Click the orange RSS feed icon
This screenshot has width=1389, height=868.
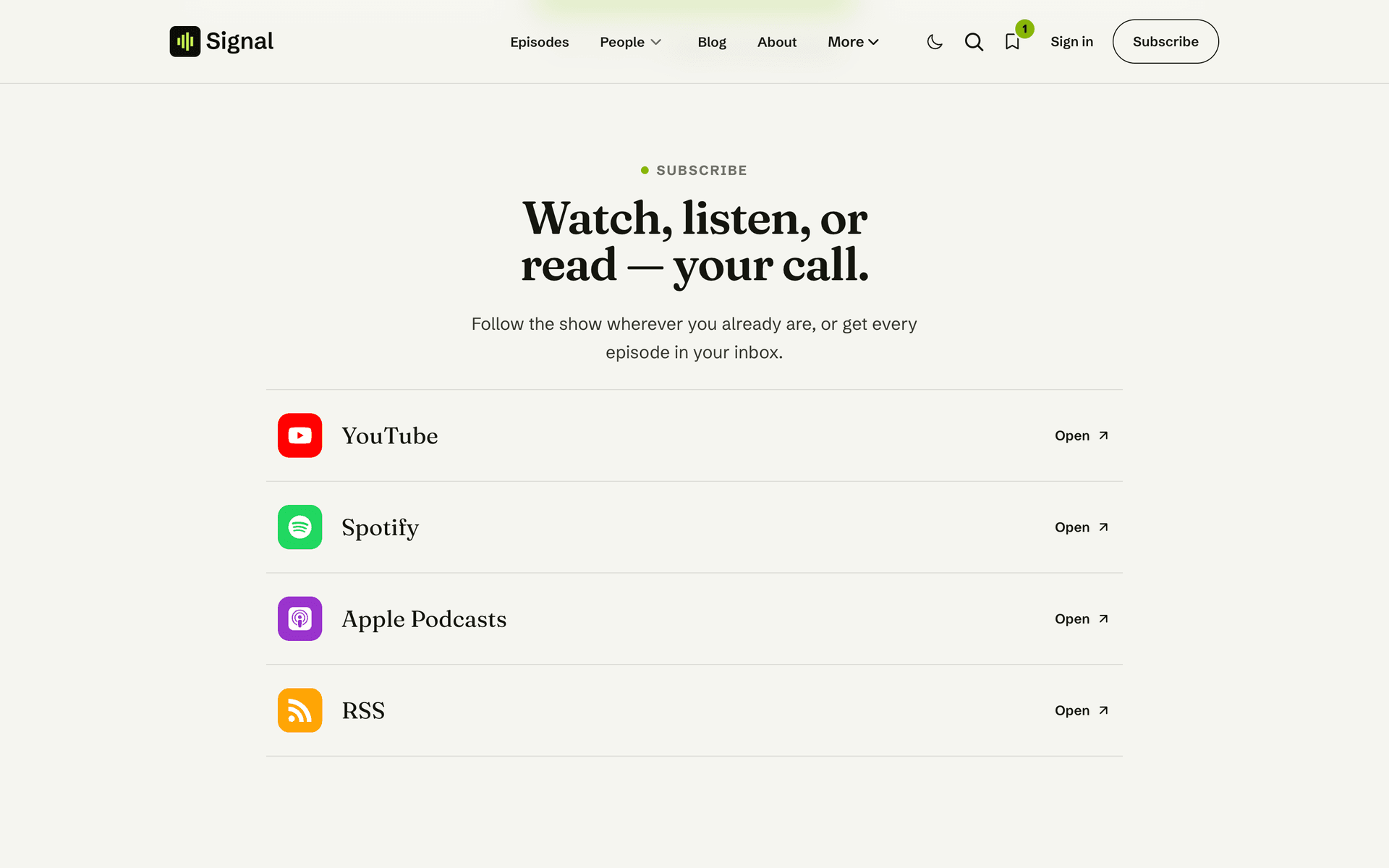tap(300, 710)
